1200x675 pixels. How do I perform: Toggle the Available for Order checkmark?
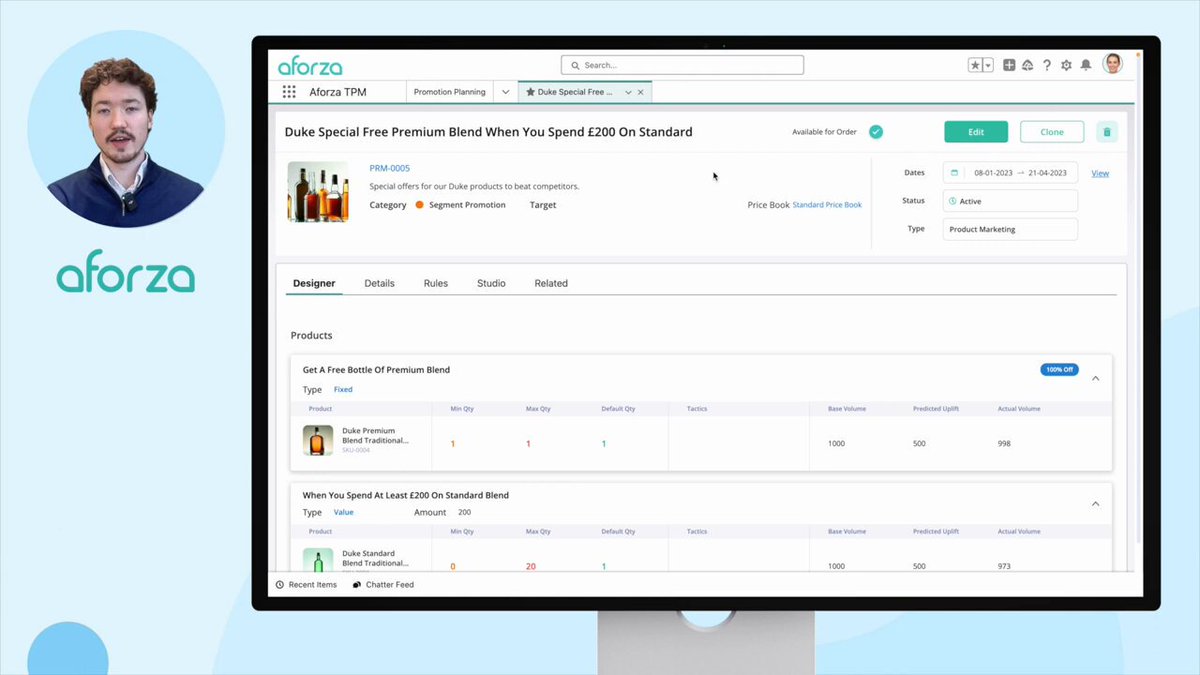click(875, 132)
